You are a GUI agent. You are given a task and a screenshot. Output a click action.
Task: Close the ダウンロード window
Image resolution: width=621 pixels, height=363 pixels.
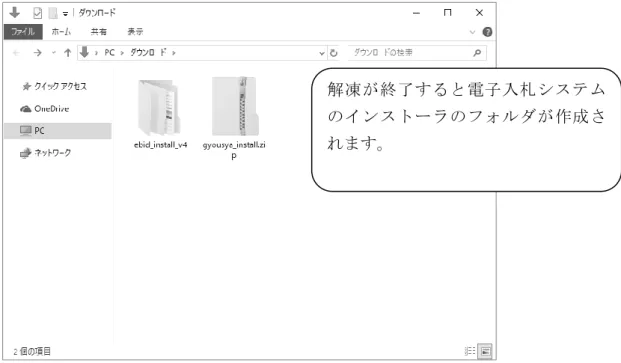click(x=479, y=13)
